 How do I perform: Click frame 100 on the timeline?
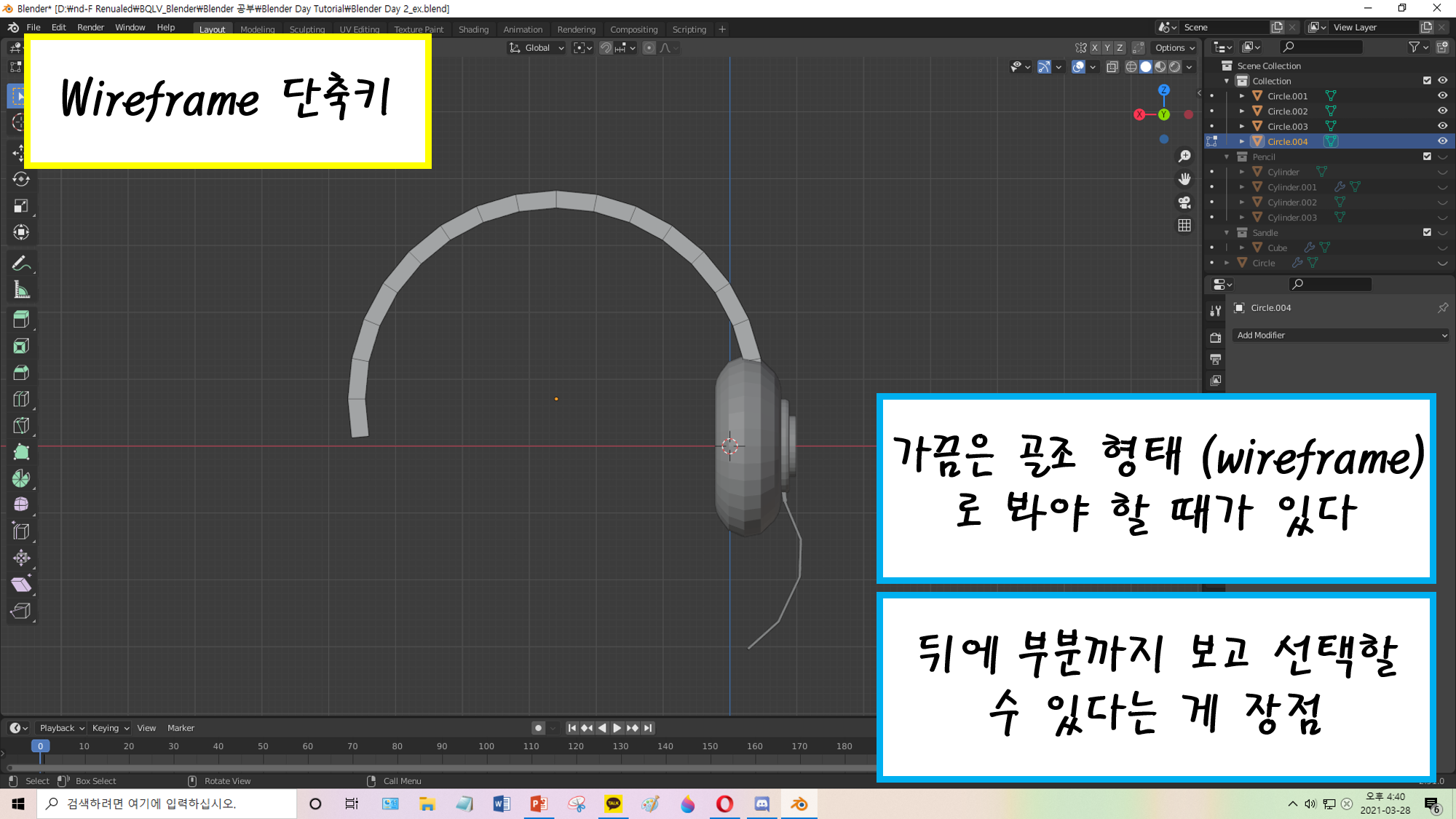[x=486, y=746]
